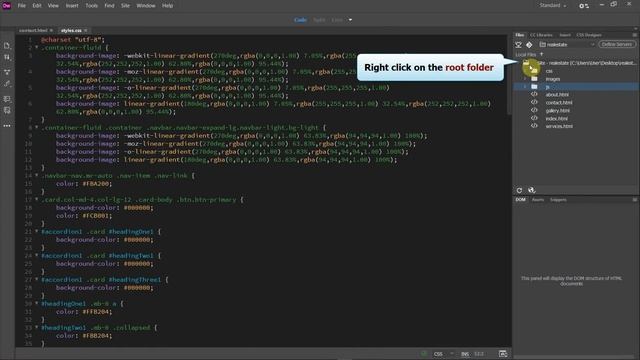Switch to the Snippets panel tab
640x360 pixels.
coord(558,200)
